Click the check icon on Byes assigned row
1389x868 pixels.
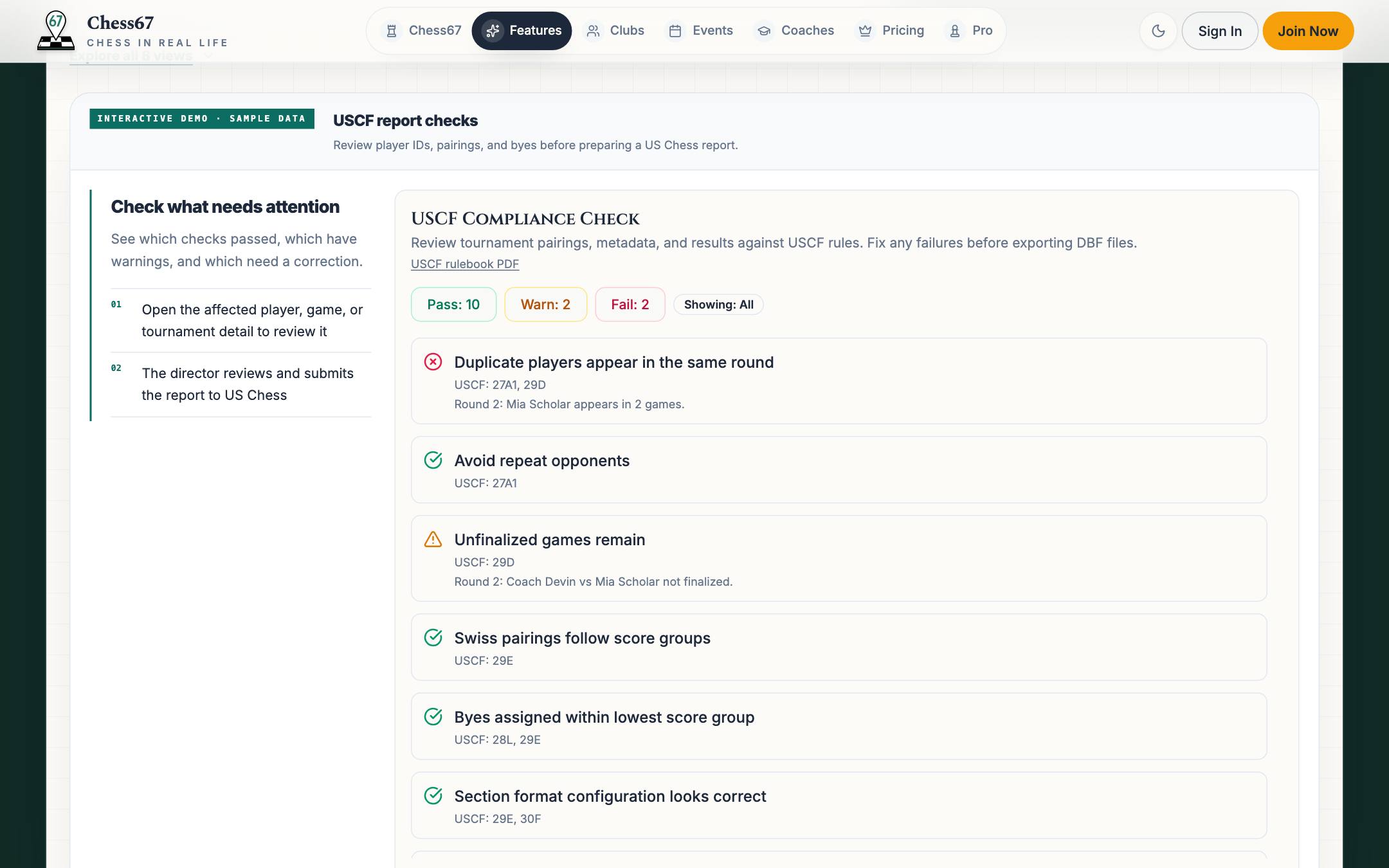pyautogui.click(x=433, y=717)
